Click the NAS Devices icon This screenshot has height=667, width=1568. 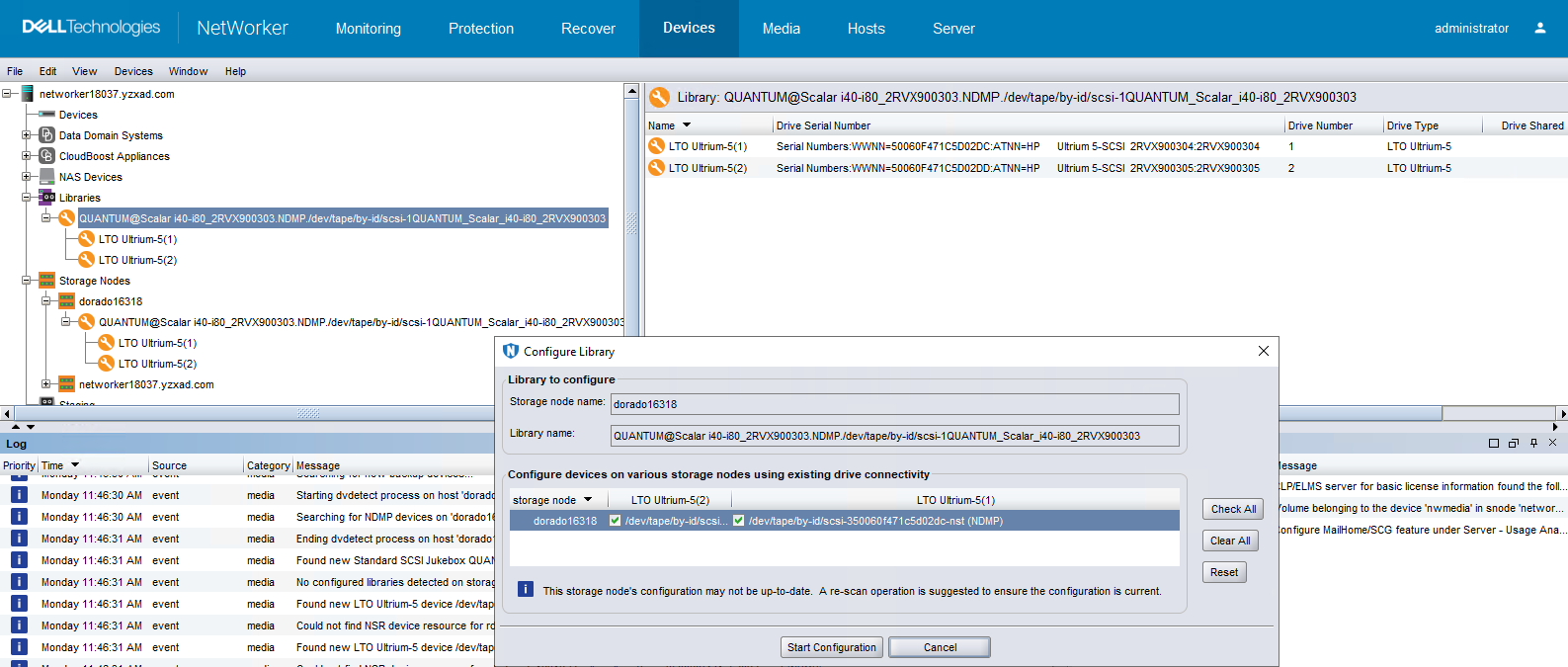[46, 177]
